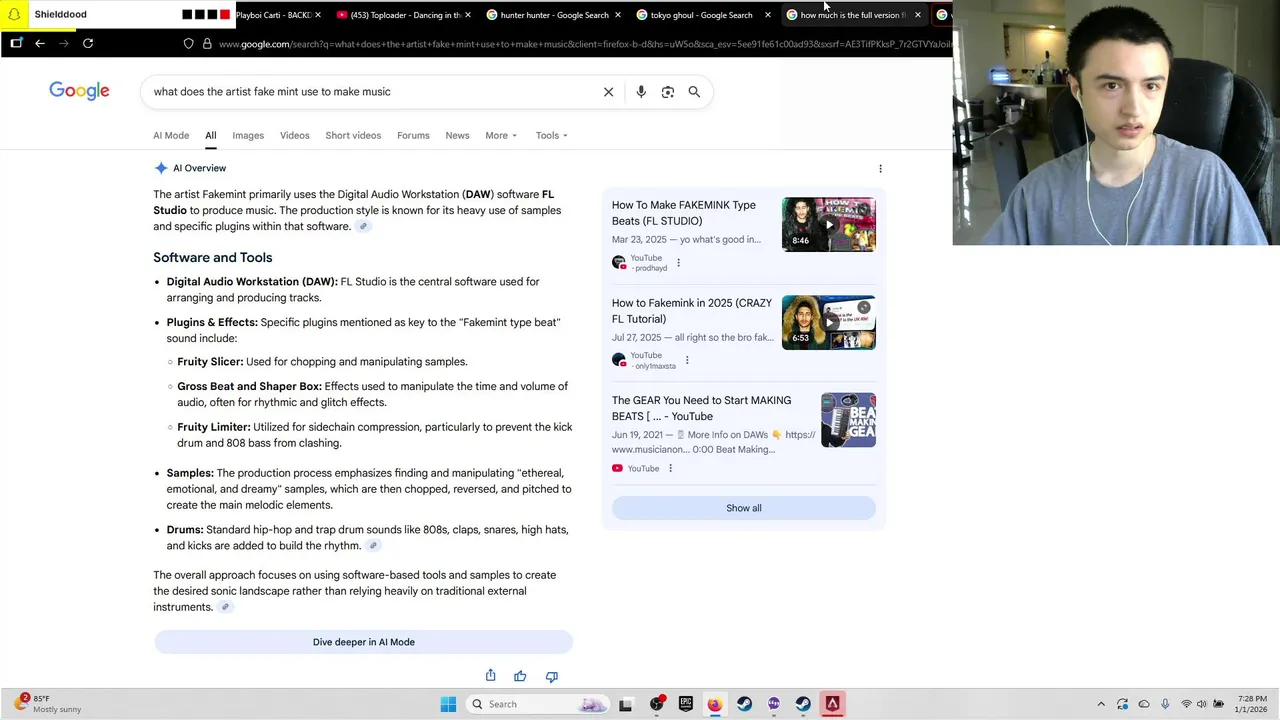Show hidden system tray icons
This screenshot has width=1280, height=720.
[x=1101, y=704]
